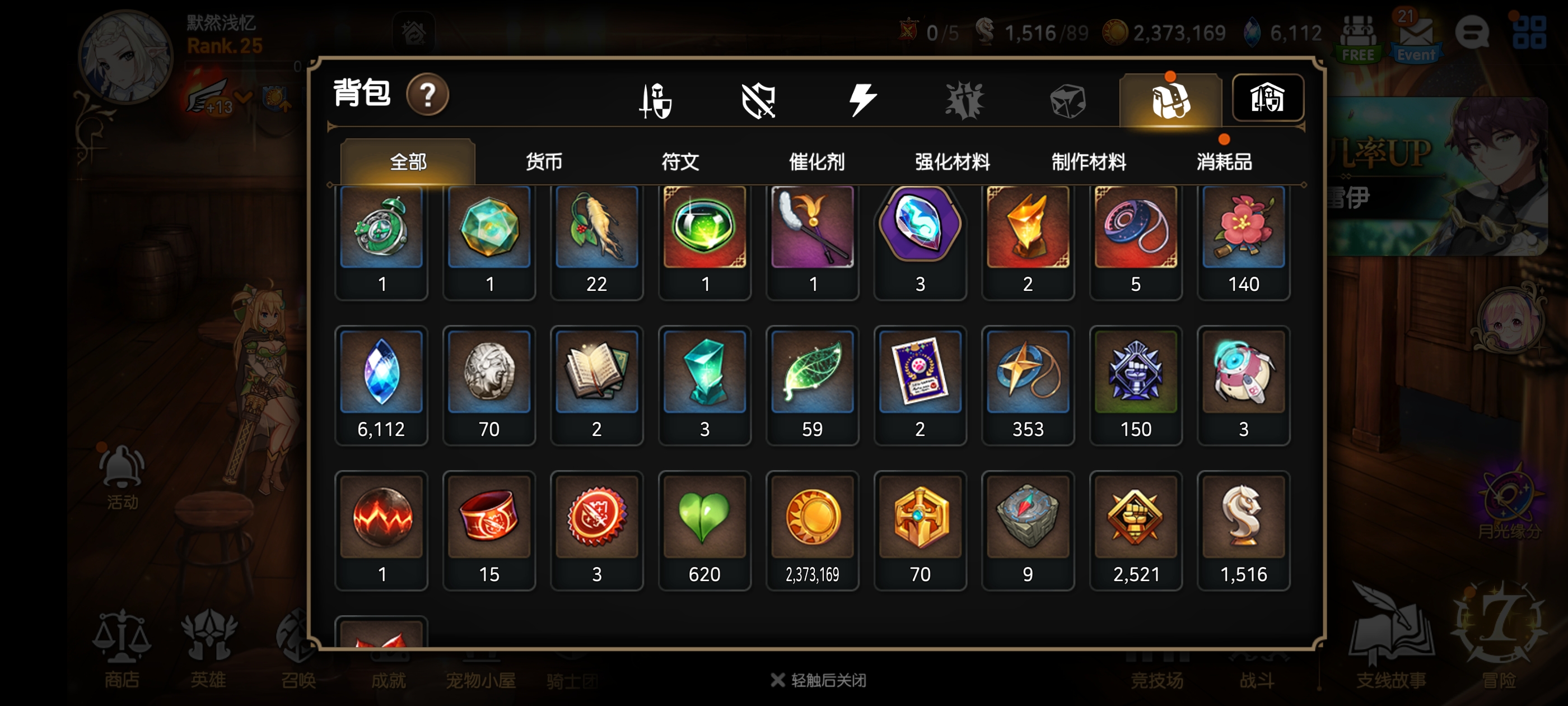Open the crossed-out shield category icon
1568x706 pixels.
[758, 100]
